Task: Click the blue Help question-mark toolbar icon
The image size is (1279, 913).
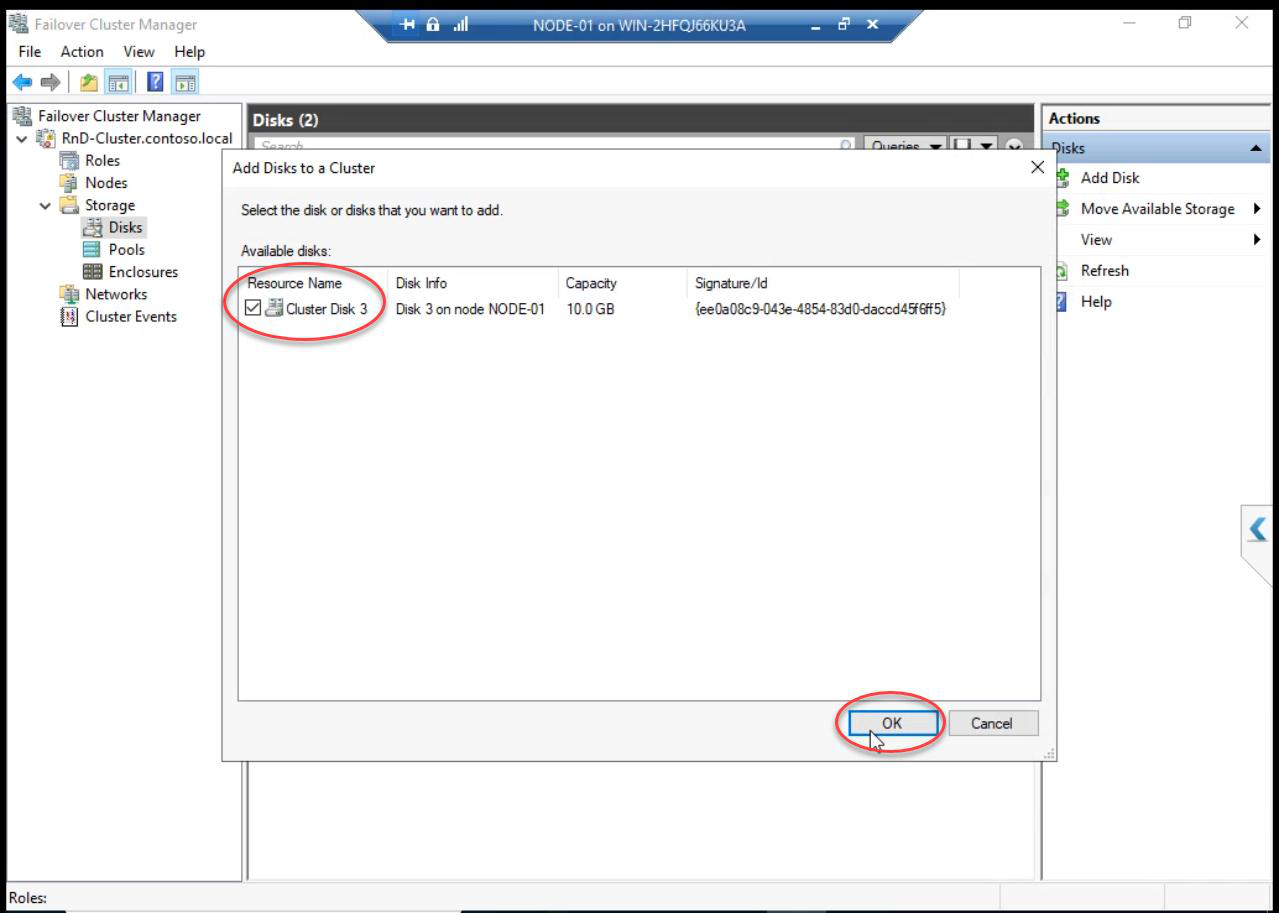Action: point(156,82)
